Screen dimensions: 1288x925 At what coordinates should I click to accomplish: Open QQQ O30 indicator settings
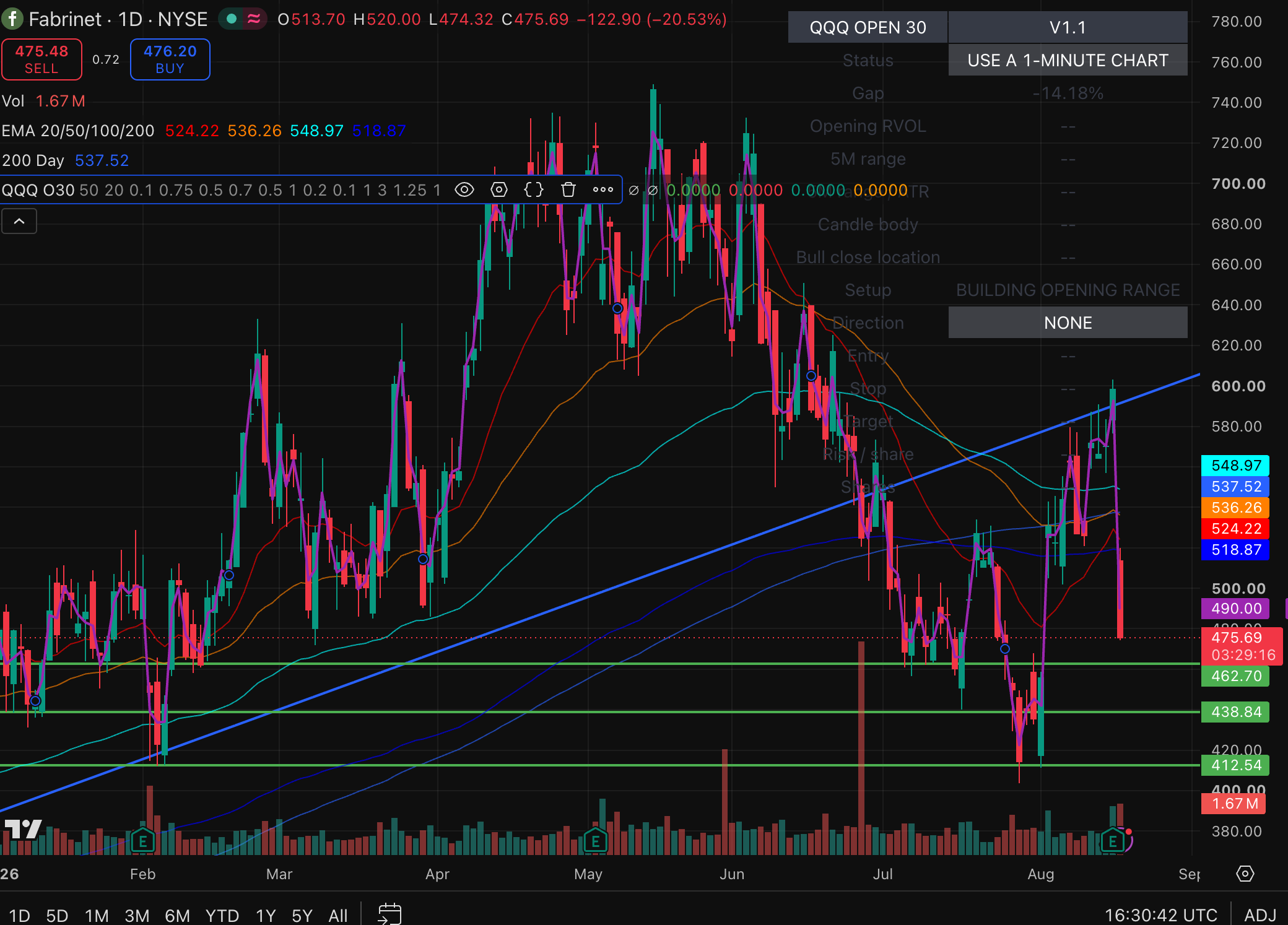pos(499,190)
